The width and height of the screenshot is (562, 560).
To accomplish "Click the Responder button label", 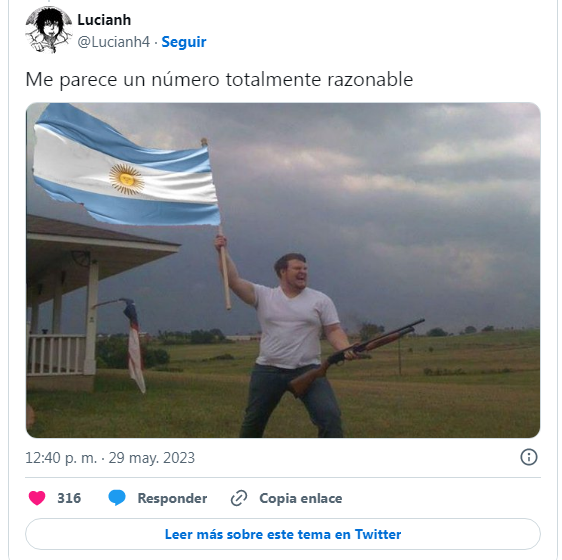I will (x=172, y=498).
